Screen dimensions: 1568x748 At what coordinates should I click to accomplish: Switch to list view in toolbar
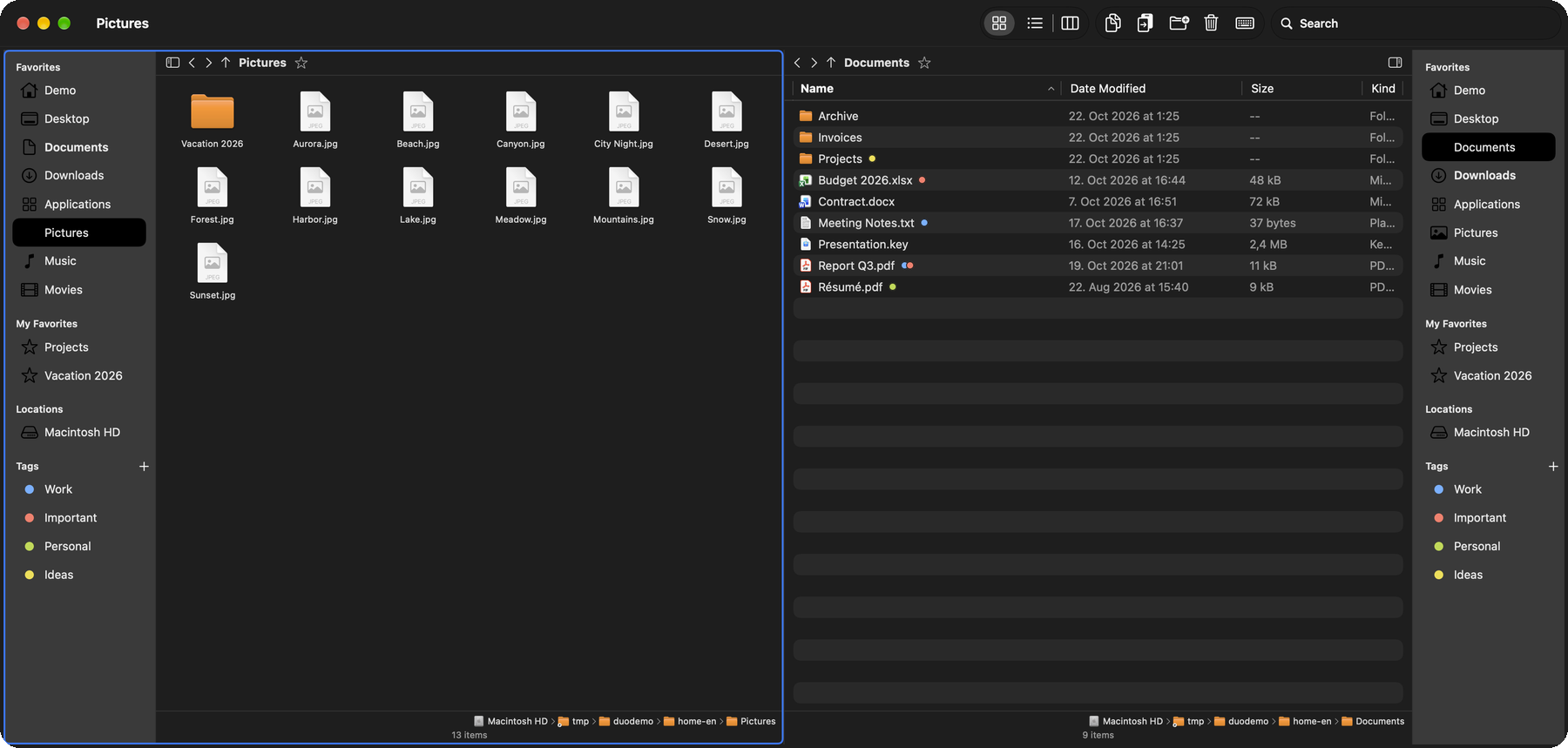[1035, 24]
